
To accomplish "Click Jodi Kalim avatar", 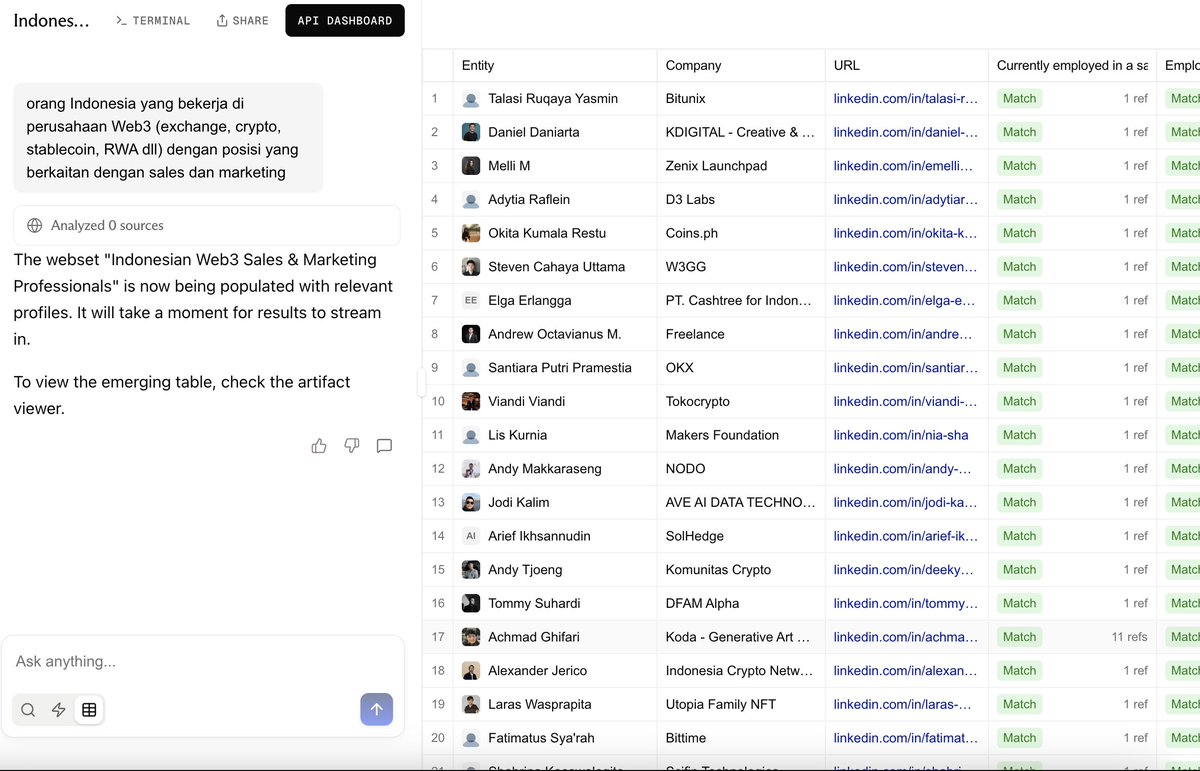I will pyautogui.click(x=471, y=502).
